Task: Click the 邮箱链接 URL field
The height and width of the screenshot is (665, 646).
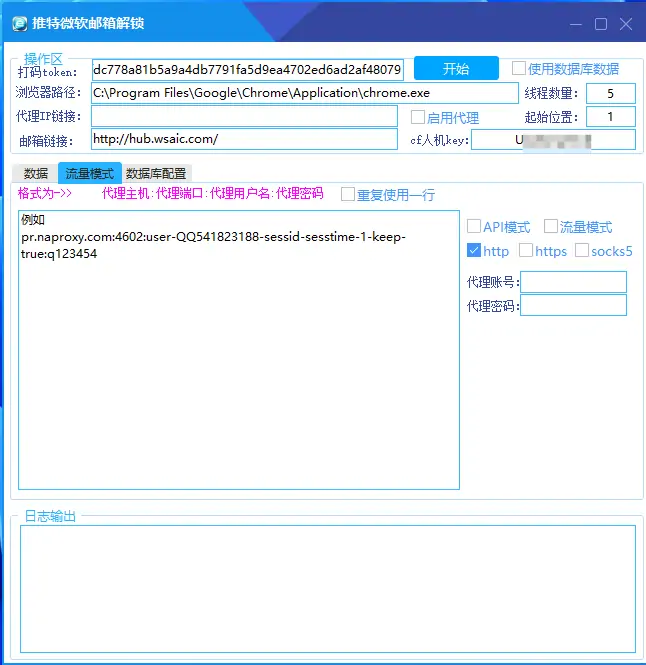Action: coord(244,139)
